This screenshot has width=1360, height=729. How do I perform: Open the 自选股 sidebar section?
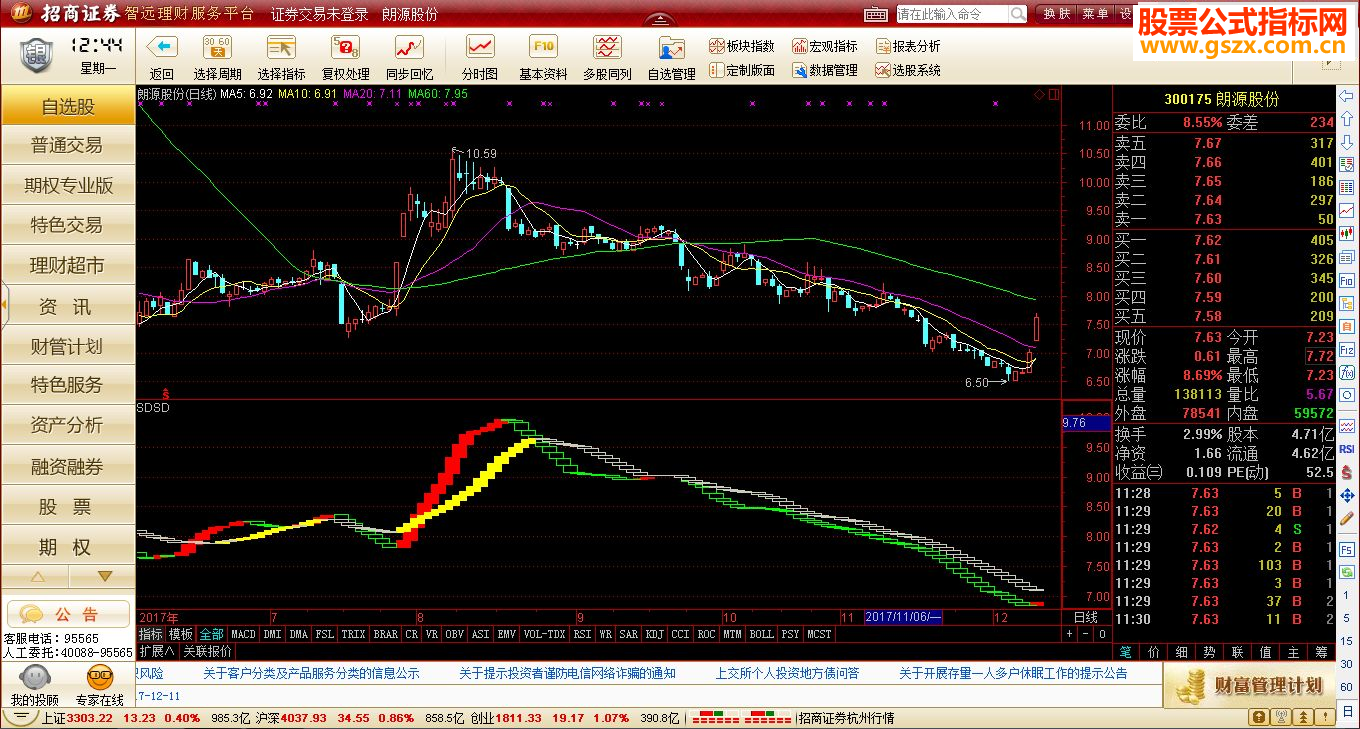[x=68, y=106]
